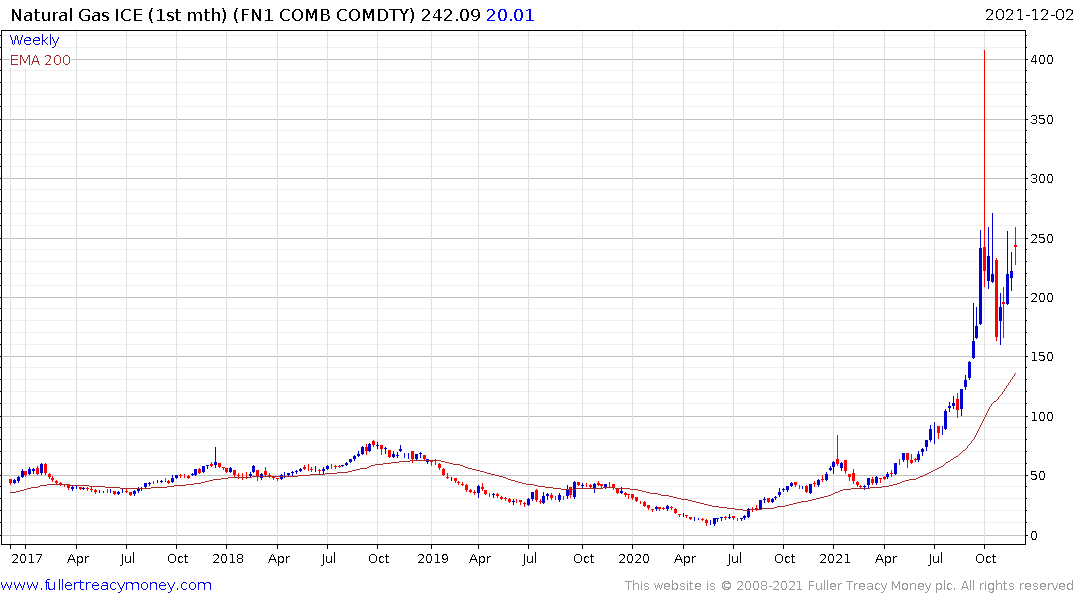Screen dimensions: 1075x600
Task: Click the 50 price axis label
Action: click(1038, 475)
